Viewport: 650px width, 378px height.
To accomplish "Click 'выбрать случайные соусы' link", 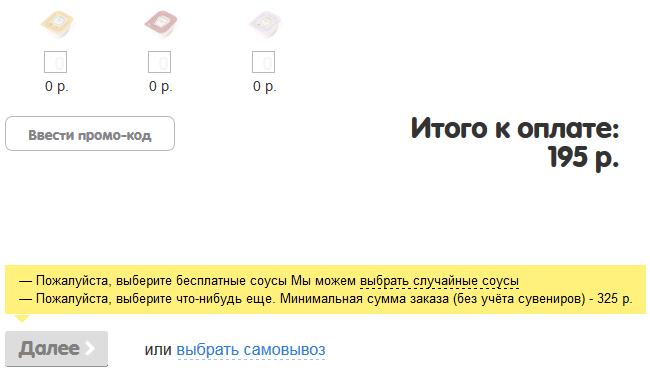I will [439, 281].
